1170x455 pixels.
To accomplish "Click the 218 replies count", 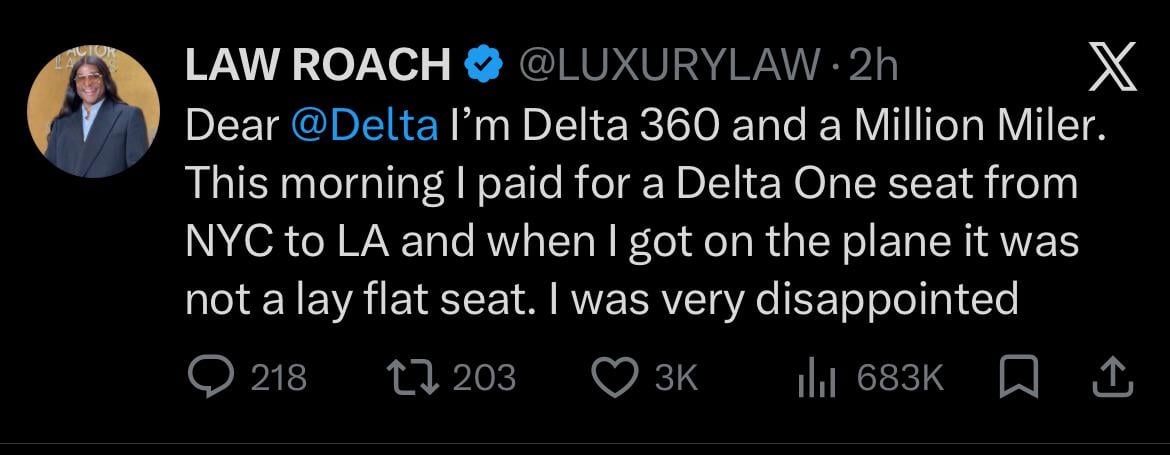I will [x=278, y=377].
